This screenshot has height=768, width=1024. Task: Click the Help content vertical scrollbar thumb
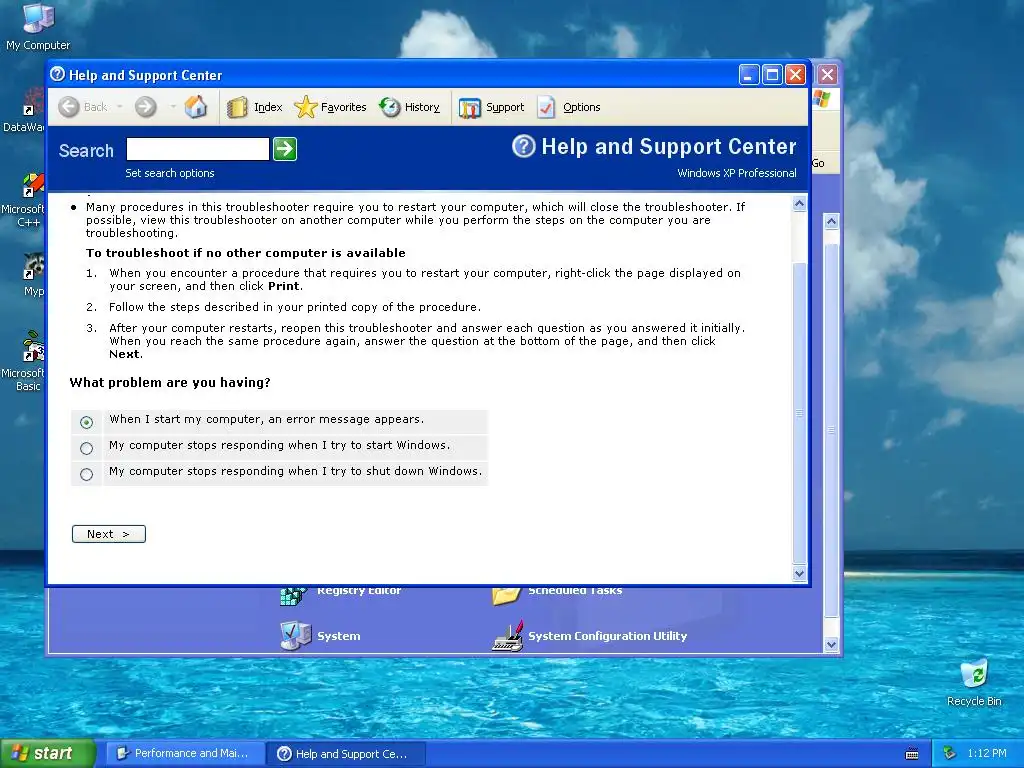(799, 413)
